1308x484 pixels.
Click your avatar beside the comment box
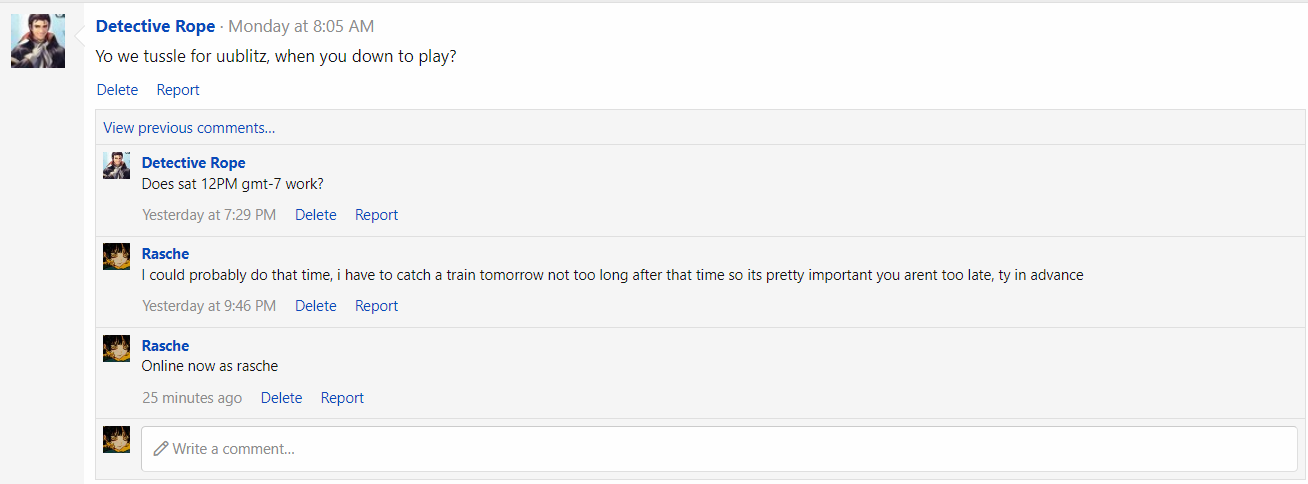click(116, 440)
